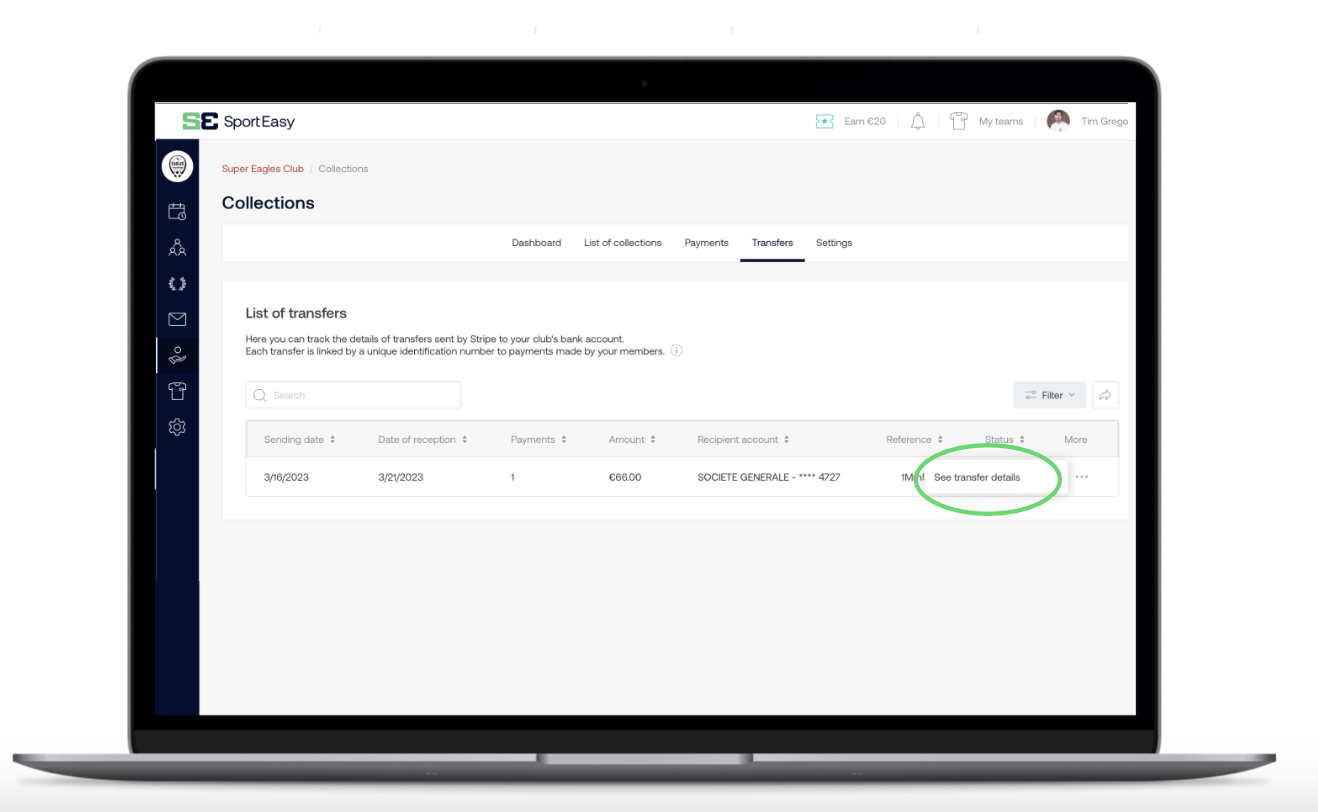Click the SportEasy logo
This screenshot has height=812, width=1318.
(238, 121)
